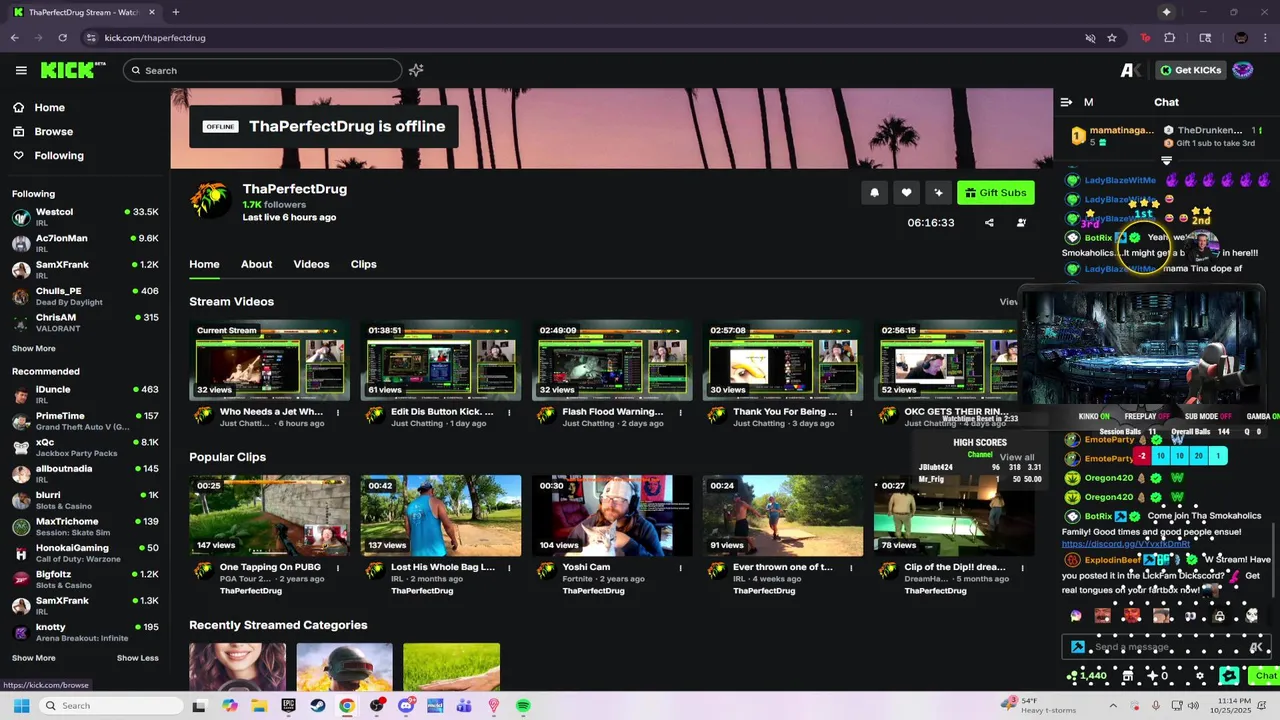1280x720 pixels.
Task: Open the emote picker in the message box
Action: click(1256, 647)
